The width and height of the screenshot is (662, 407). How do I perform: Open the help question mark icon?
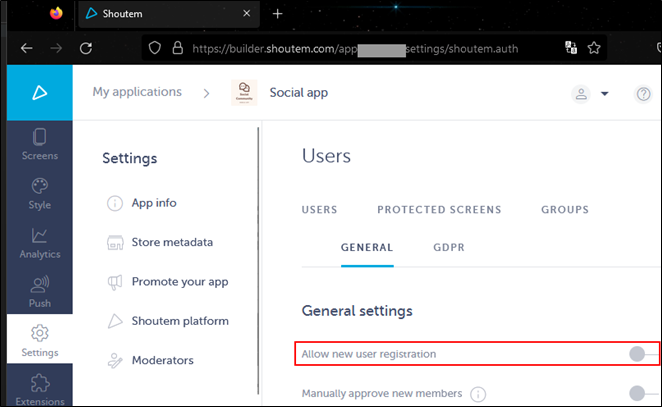click(643, 94)
